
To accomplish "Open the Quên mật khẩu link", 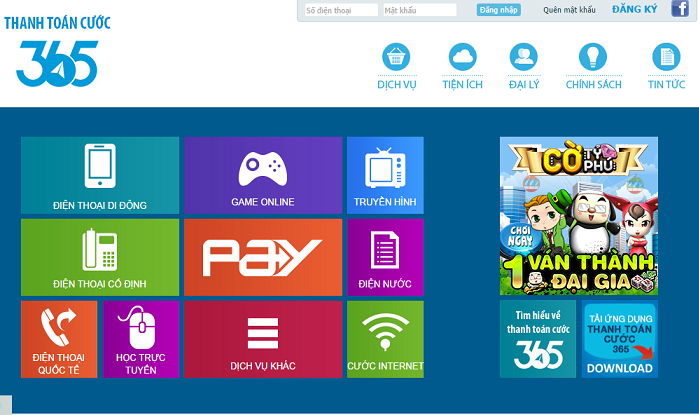I will coord(569,10).
